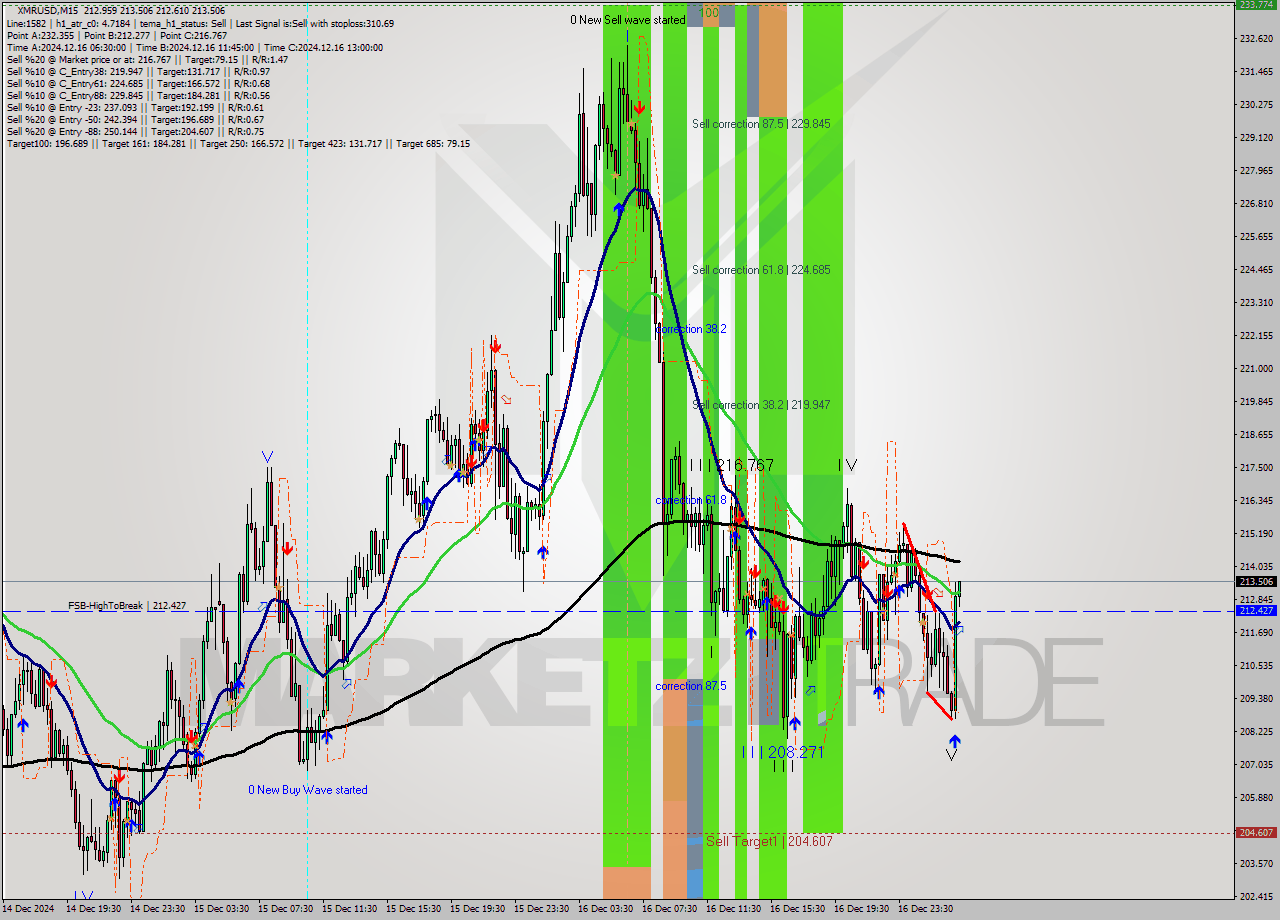
Task: Click the 223.310 price axis value
Action: click(1255, 303)
